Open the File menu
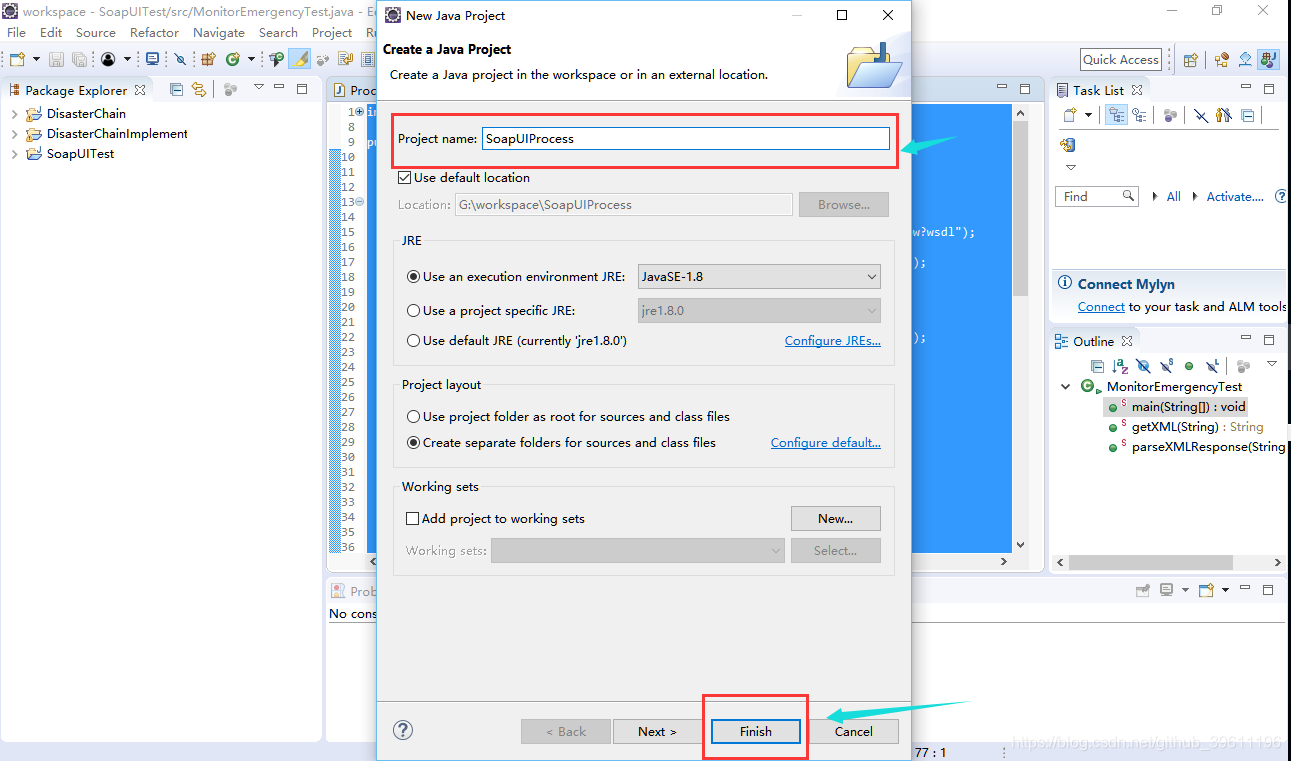 [16, 32]
